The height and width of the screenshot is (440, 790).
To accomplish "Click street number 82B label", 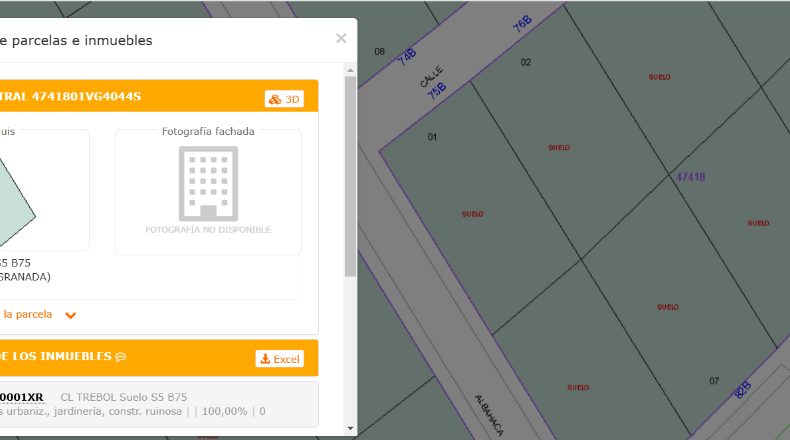I will 743,390.
